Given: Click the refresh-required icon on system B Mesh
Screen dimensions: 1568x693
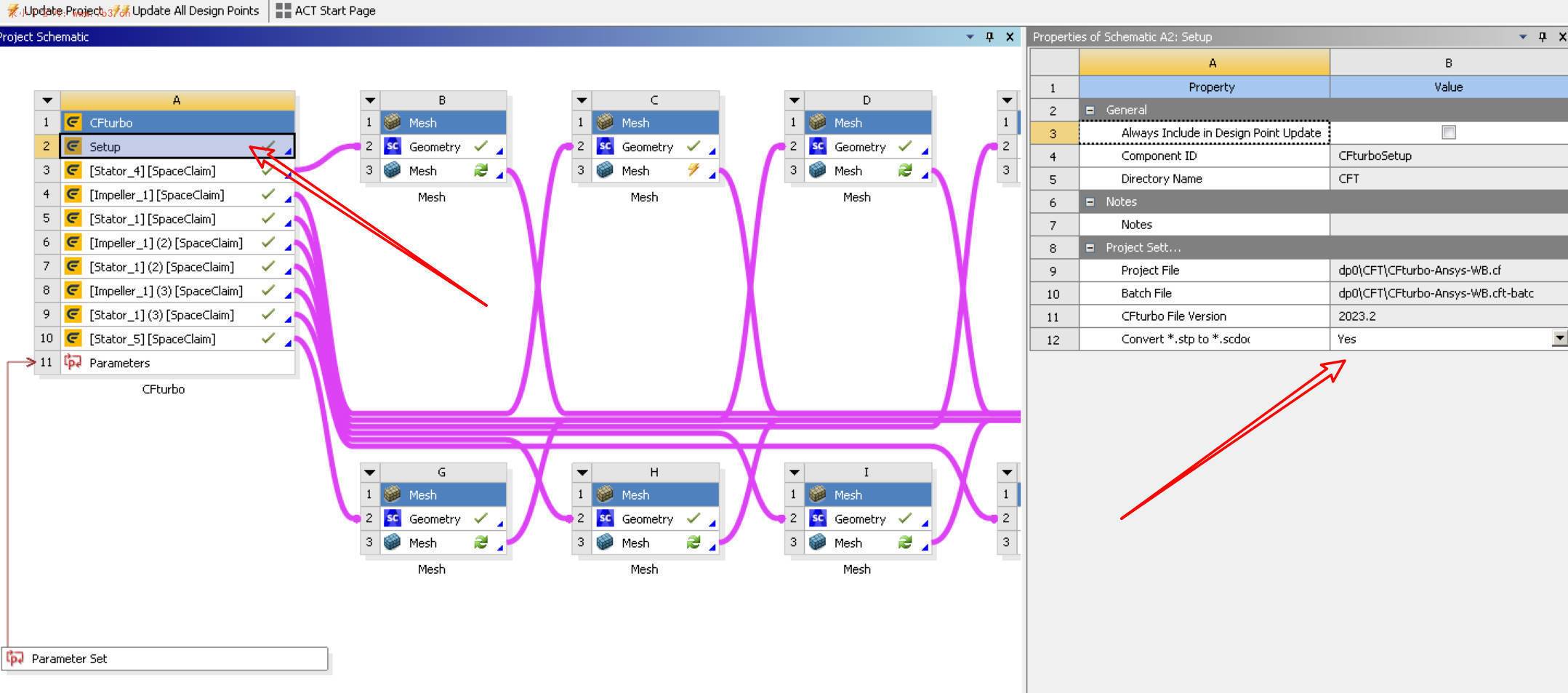Looking at the screenshot, I should tap(481, 171).
